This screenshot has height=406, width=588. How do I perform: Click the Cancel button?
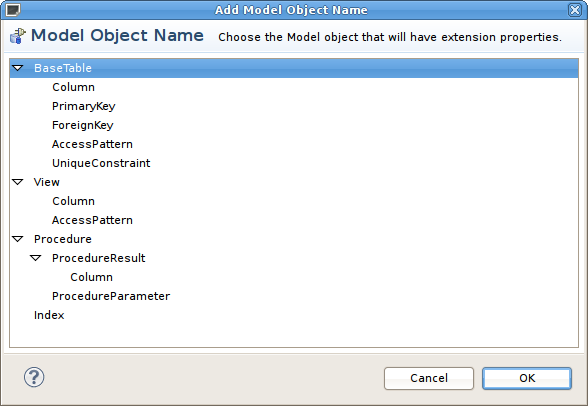coord(429,378)
